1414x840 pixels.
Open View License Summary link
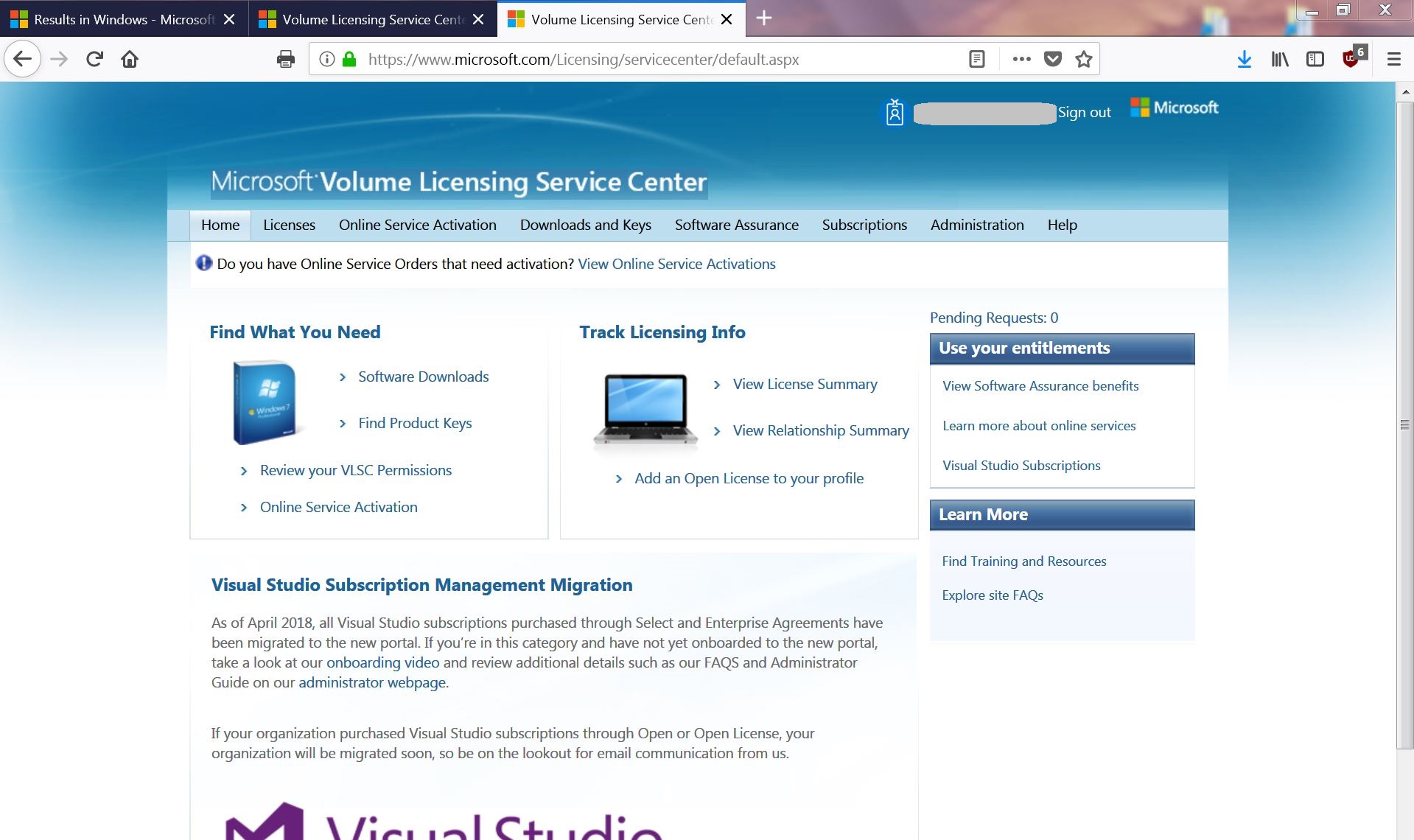coord(805,384)
